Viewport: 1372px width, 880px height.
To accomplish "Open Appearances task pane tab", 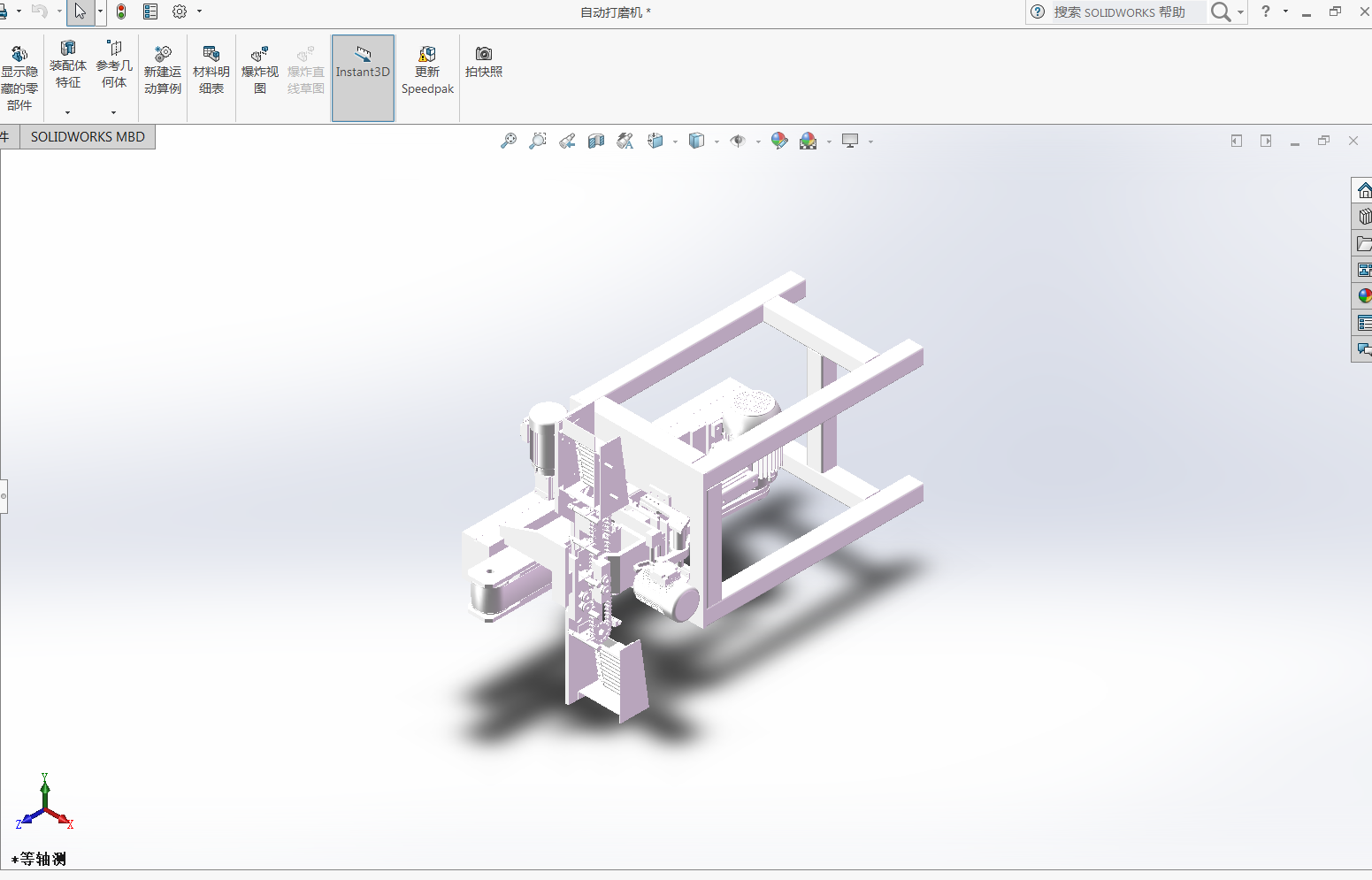I will [1363, 296].
